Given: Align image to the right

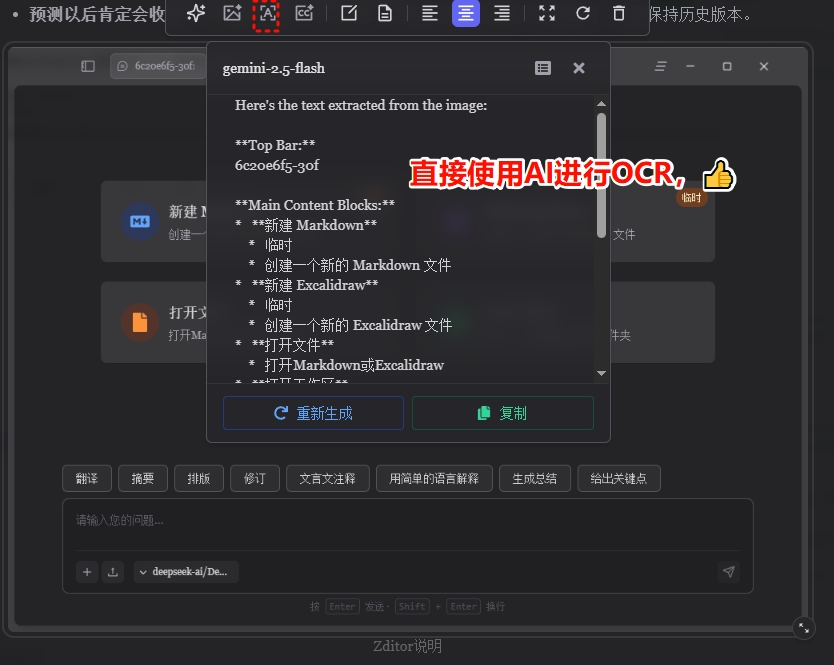Looking at the screenshot, I should point(502,14).
